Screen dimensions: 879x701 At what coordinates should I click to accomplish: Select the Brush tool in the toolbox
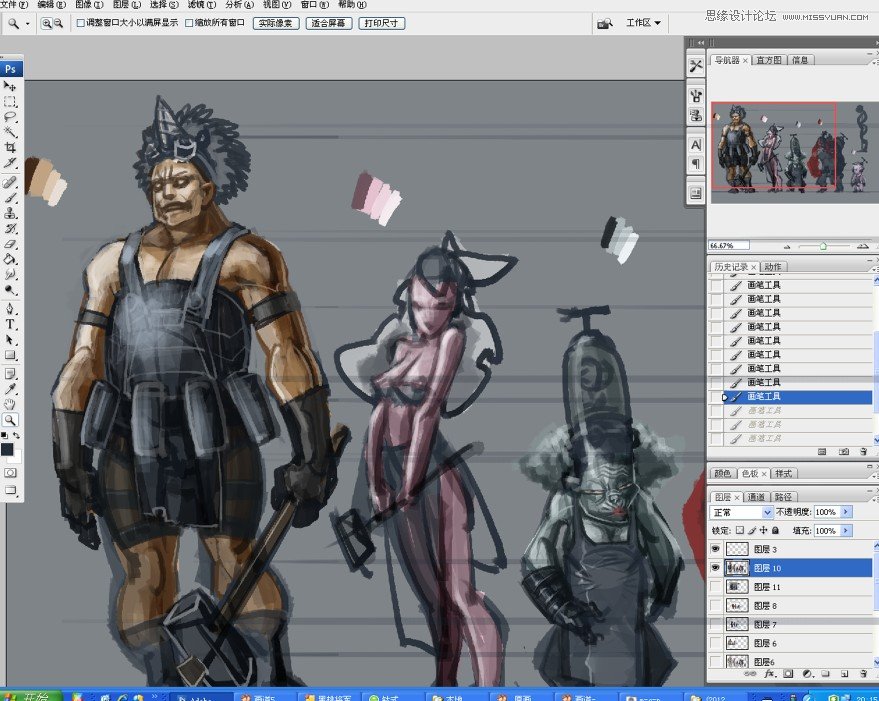click(x=10, y=197)
